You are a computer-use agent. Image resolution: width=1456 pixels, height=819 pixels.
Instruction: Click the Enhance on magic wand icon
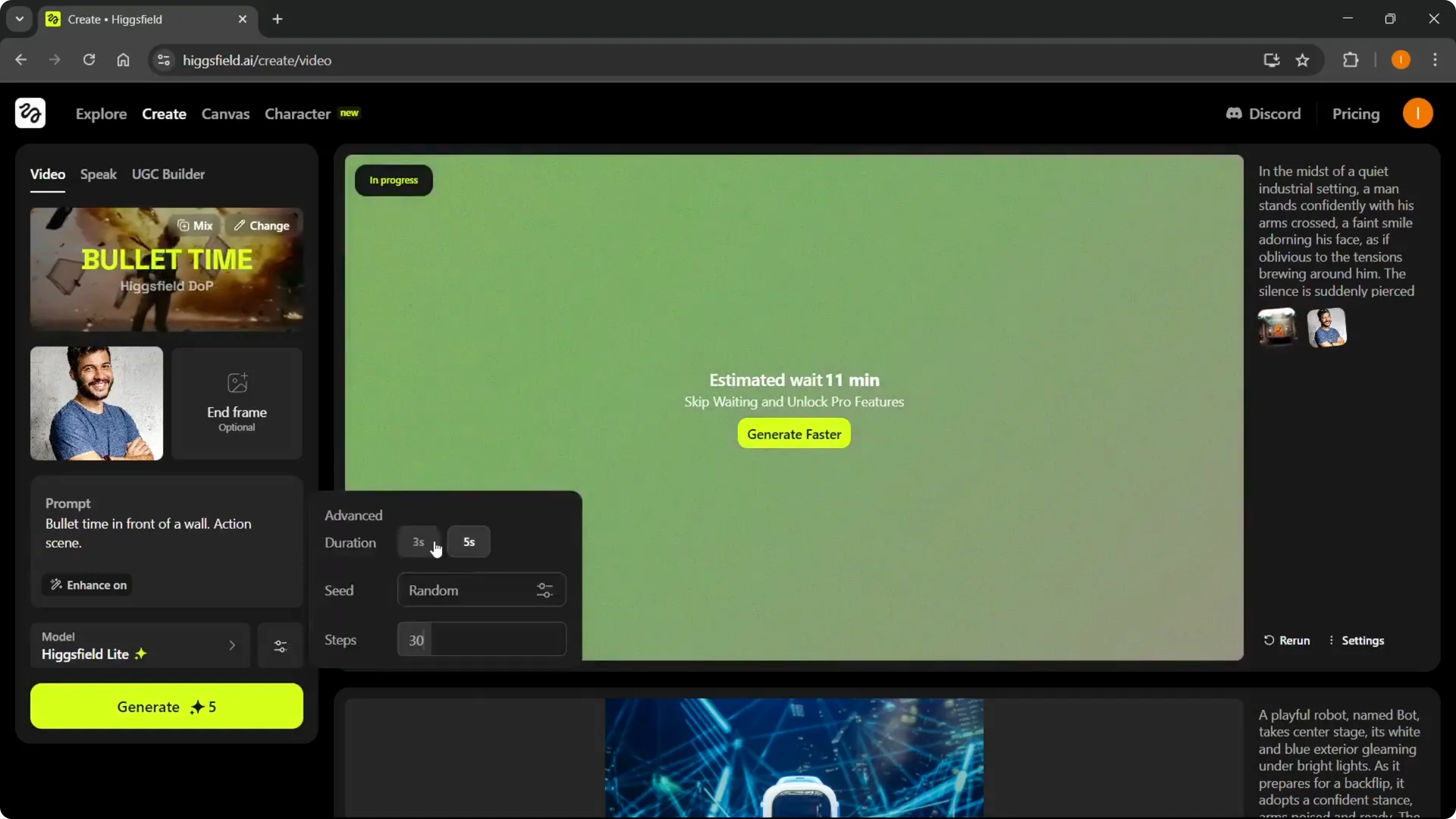[55, 585]
